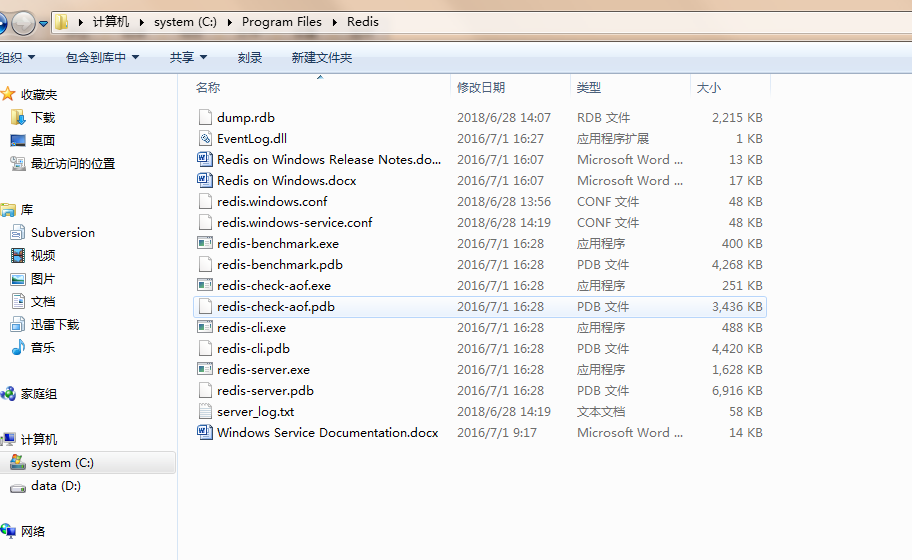Expand the arrow before 计算机 in the address bar

80,22
